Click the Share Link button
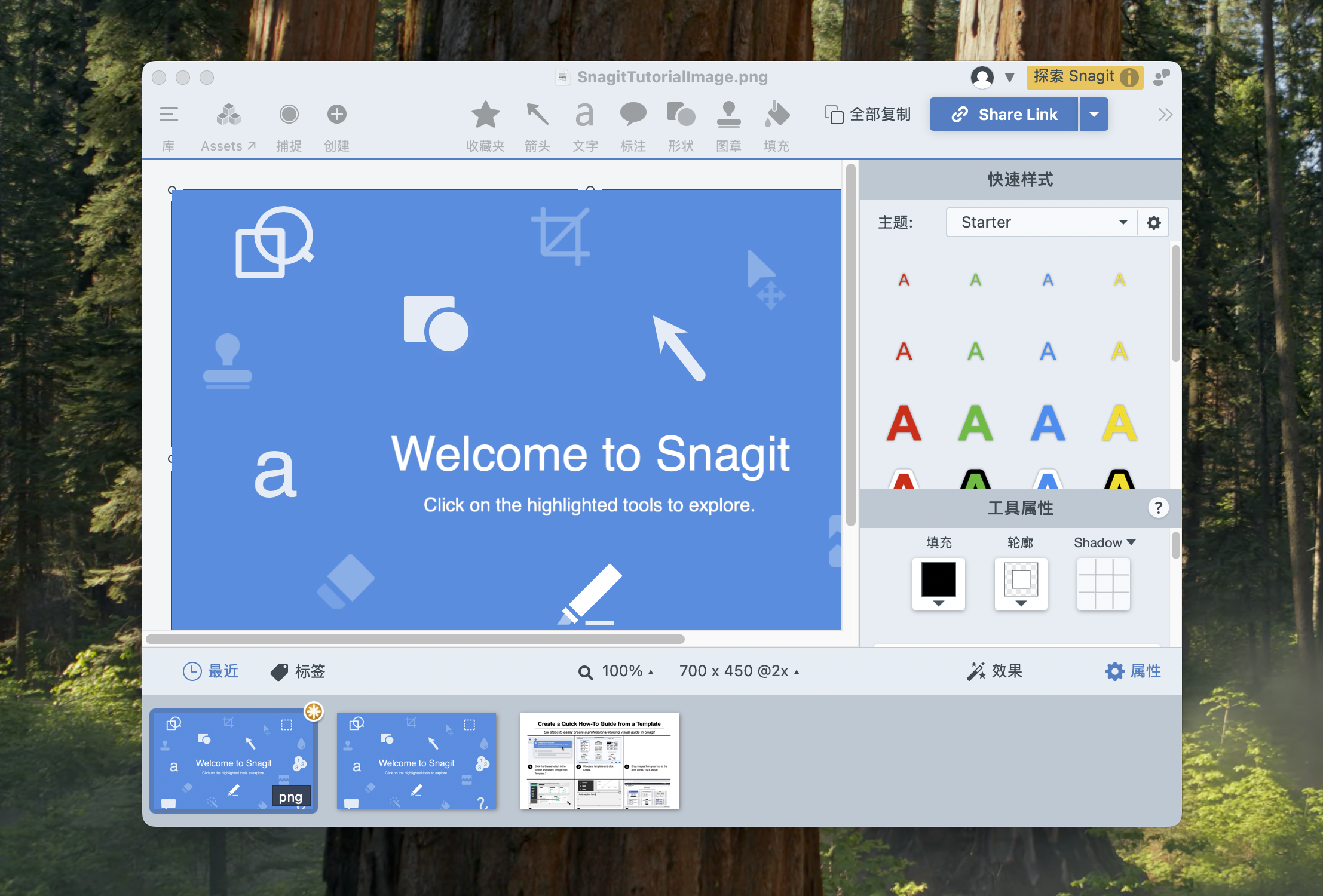The image size is (1323, 896). point(1004,114)
